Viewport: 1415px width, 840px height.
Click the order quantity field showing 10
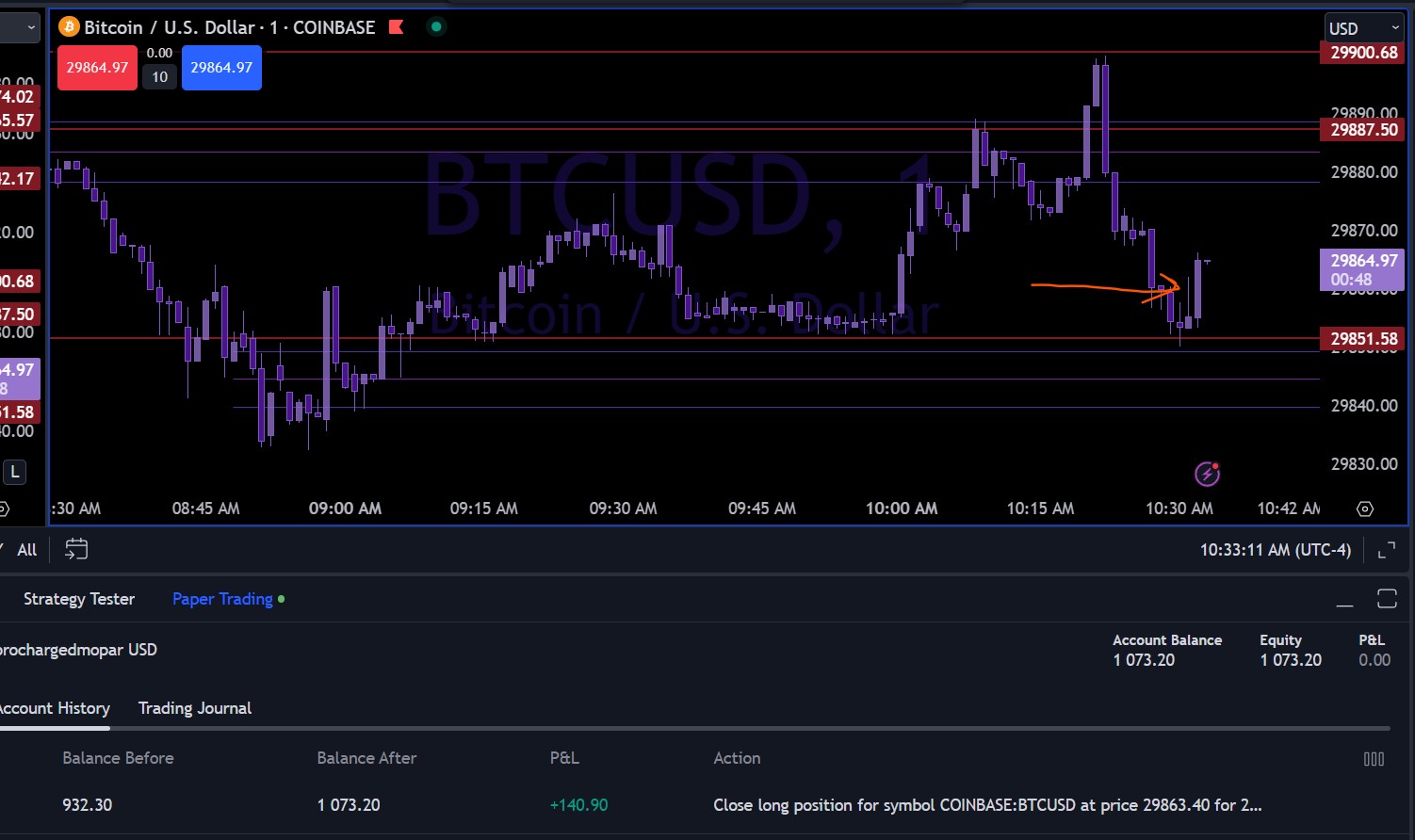(x=160, y=77)
